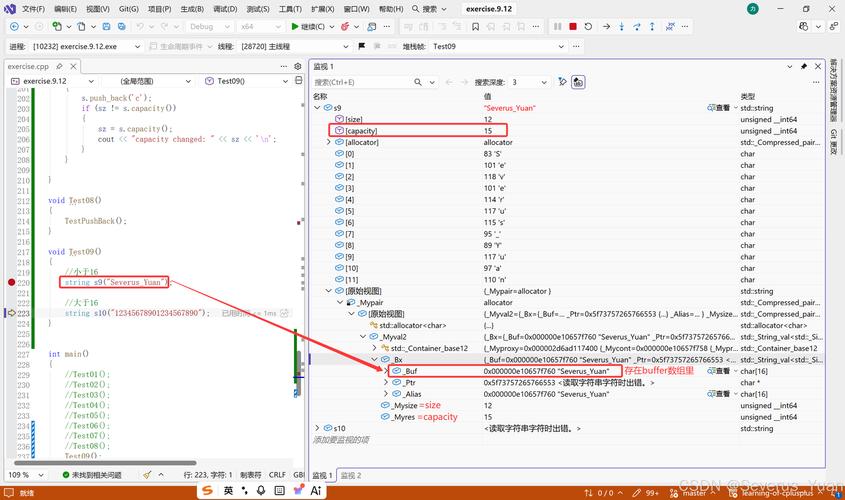The width and height of the screenshot is (845, 500).
Task: Click the Hot Reload flame icon
Action: click(x=345, y=26)
